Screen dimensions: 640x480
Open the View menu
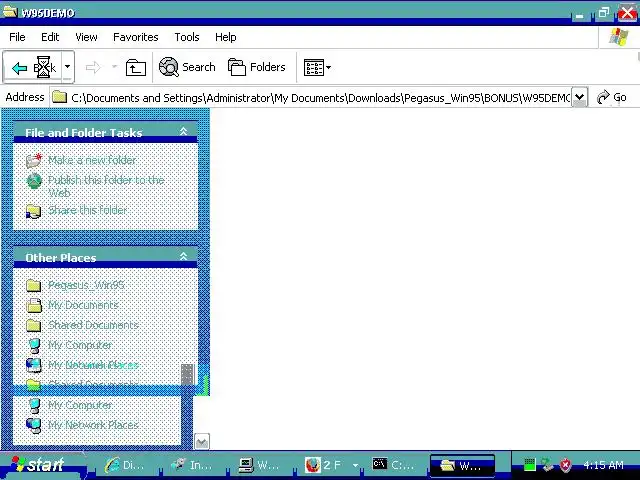click(86, 37)
